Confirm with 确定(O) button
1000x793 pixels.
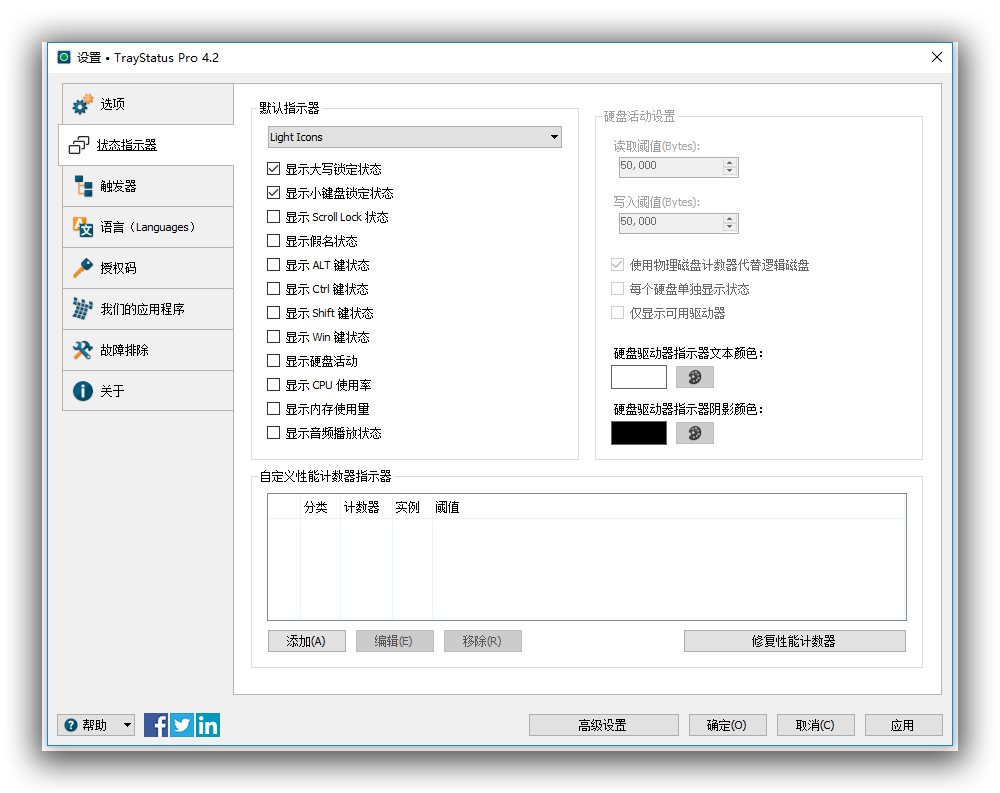728,725
